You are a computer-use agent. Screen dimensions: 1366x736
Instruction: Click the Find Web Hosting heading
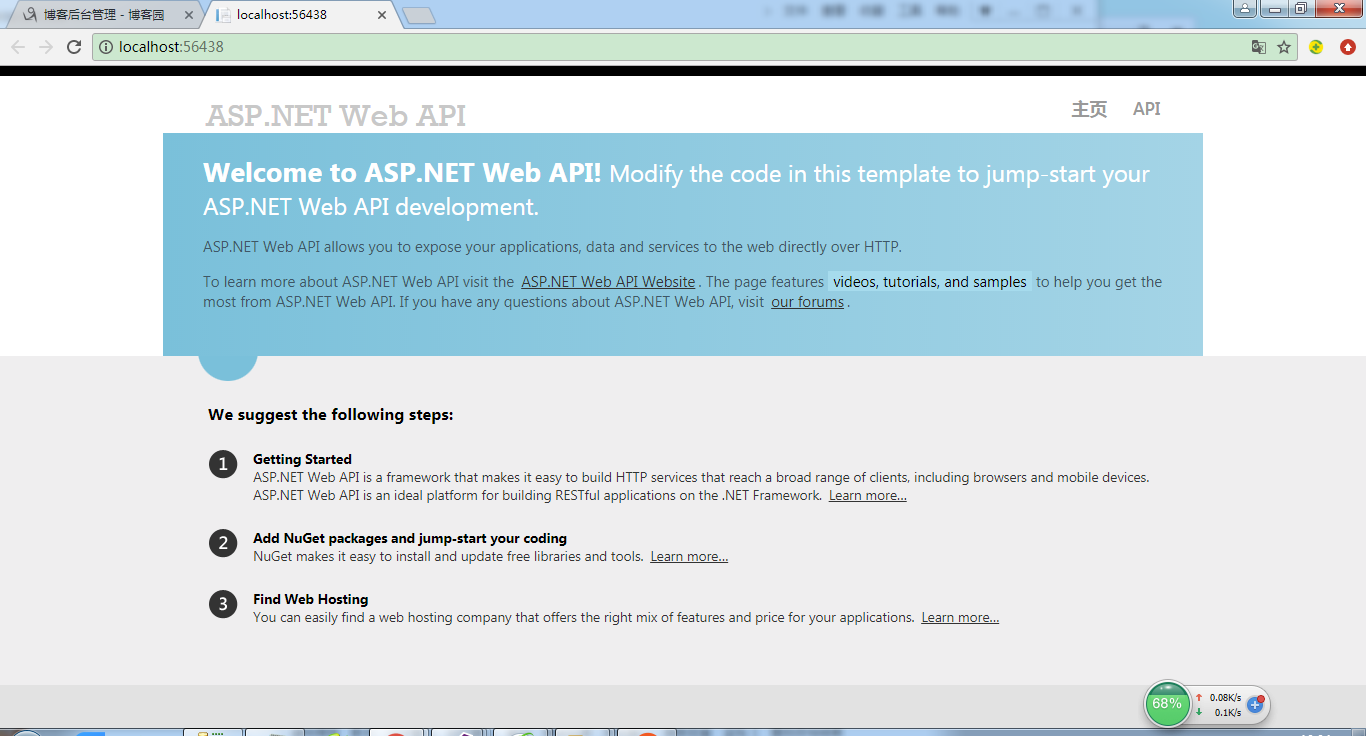(310, 599)
